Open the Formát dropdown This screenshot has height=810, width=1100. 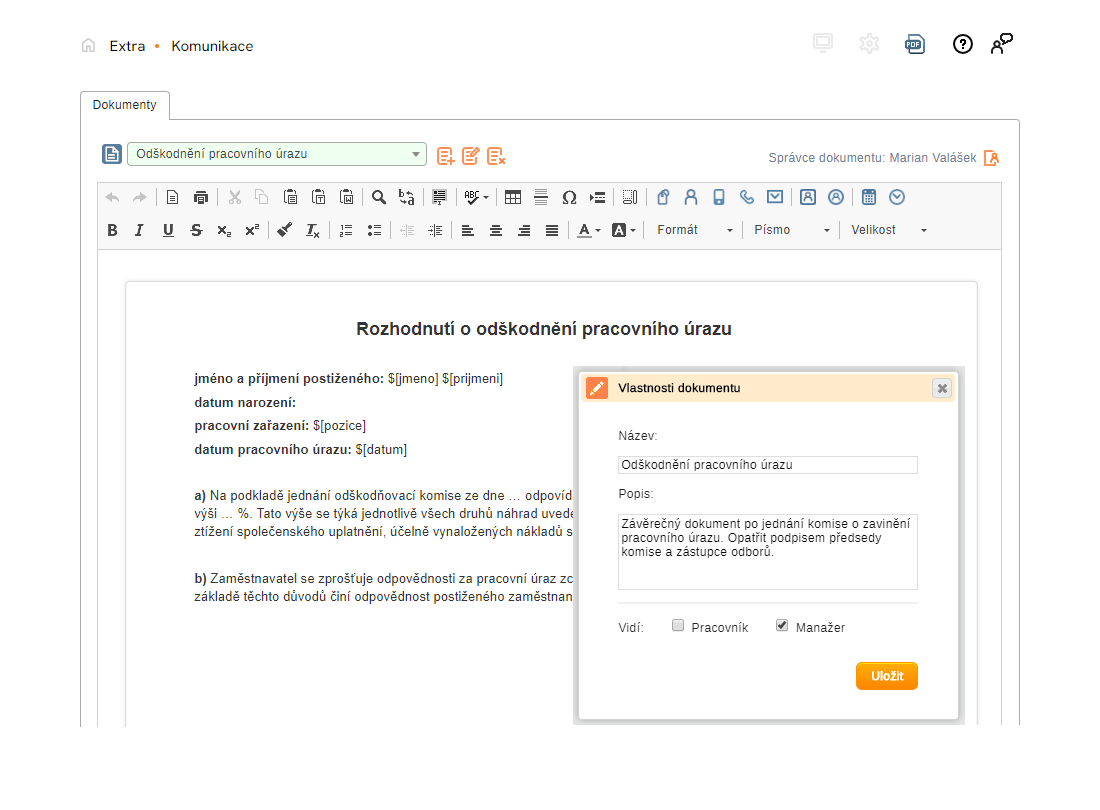tap(694, 230)
